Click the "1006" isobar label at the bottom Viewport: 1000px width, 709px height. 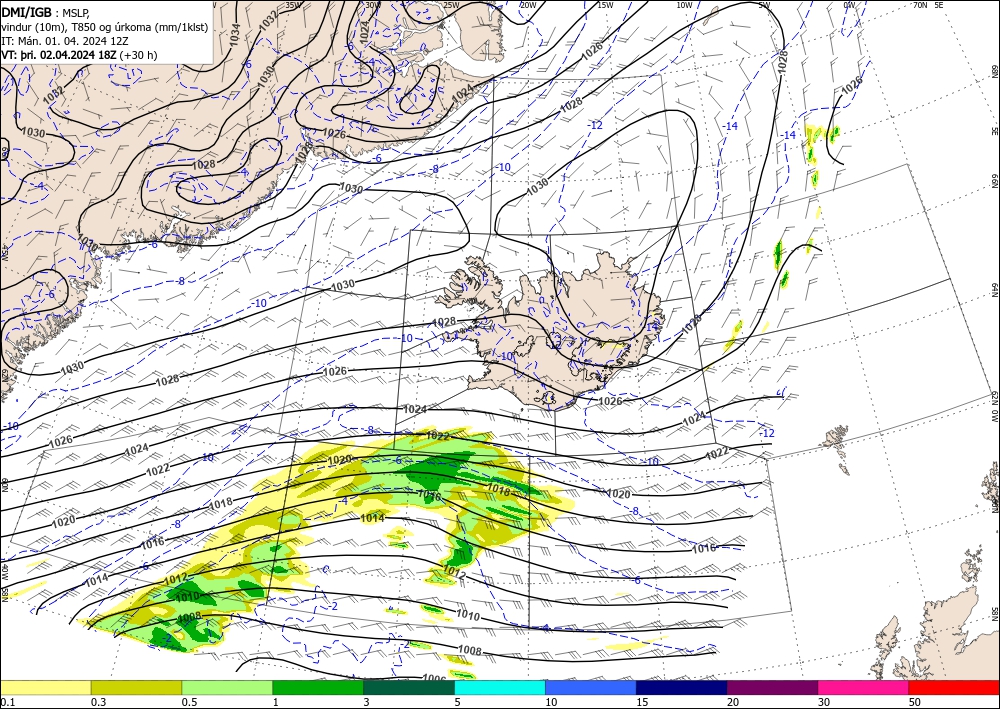pyautogui.click(x=434, y=678)
